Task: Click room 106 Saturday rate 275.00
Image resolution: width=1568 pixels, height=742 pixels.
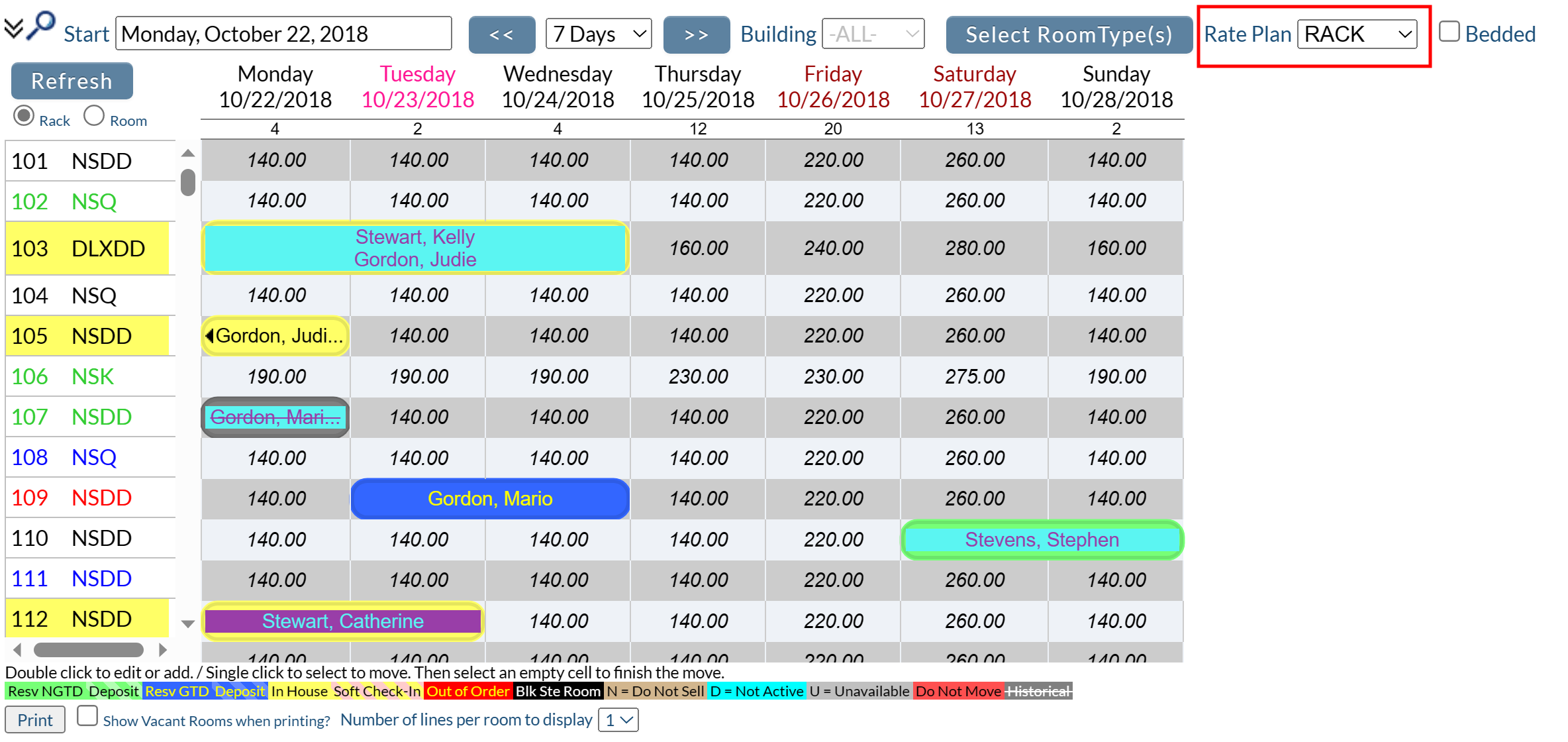Action: (x=975, y=377)
